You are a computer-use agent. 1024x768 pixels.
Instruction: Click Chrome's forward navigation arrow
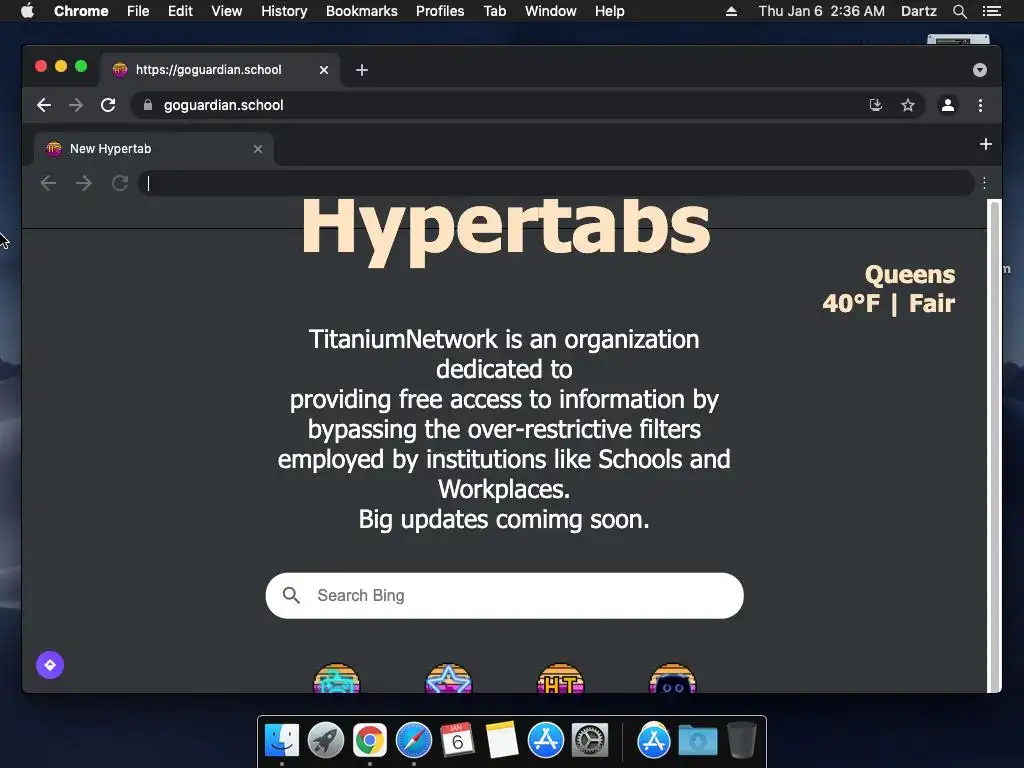[x=76, y=105]
